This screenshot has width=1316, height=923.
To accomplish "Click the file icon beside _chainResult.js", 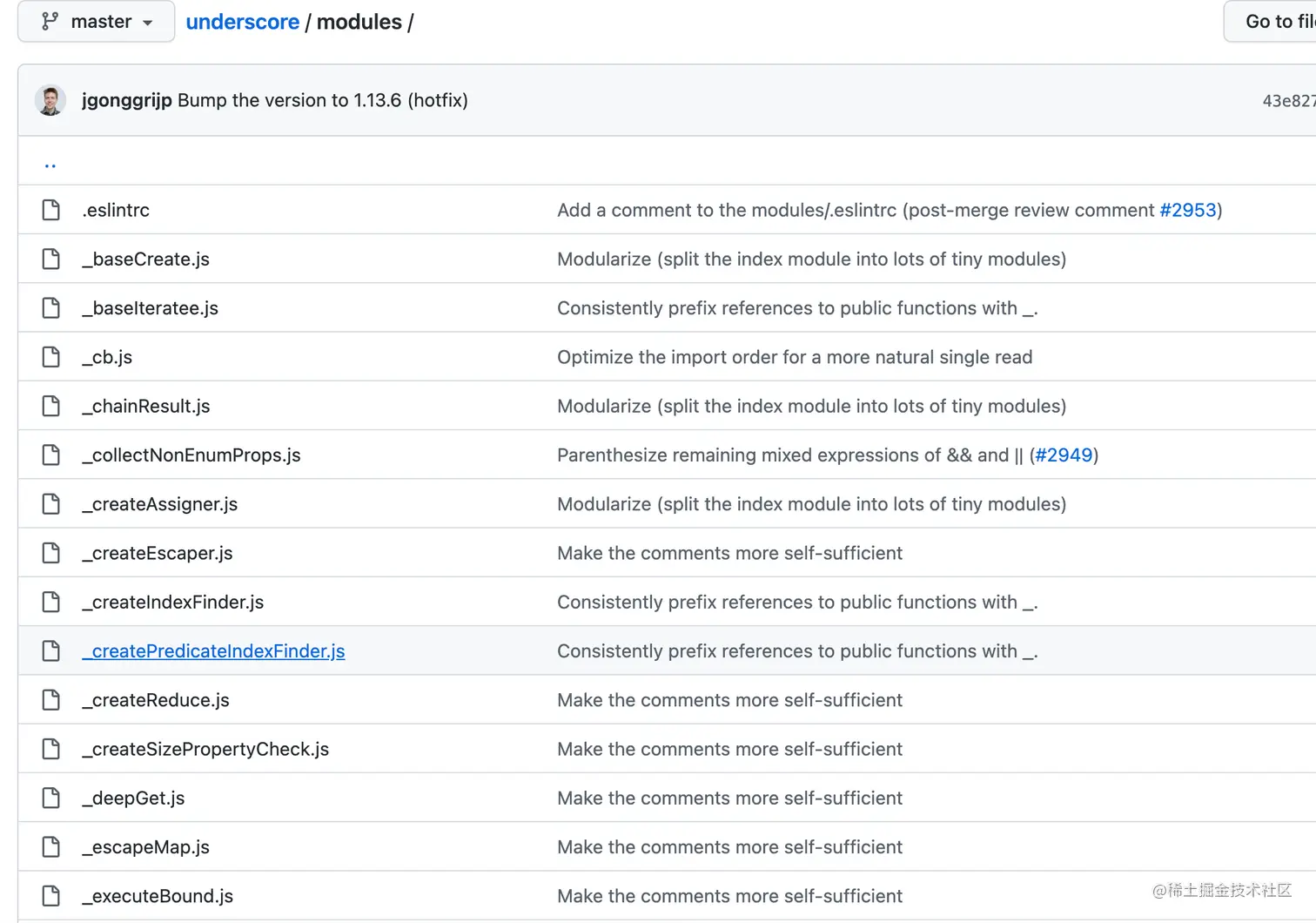I will click(x=51, y=406).
